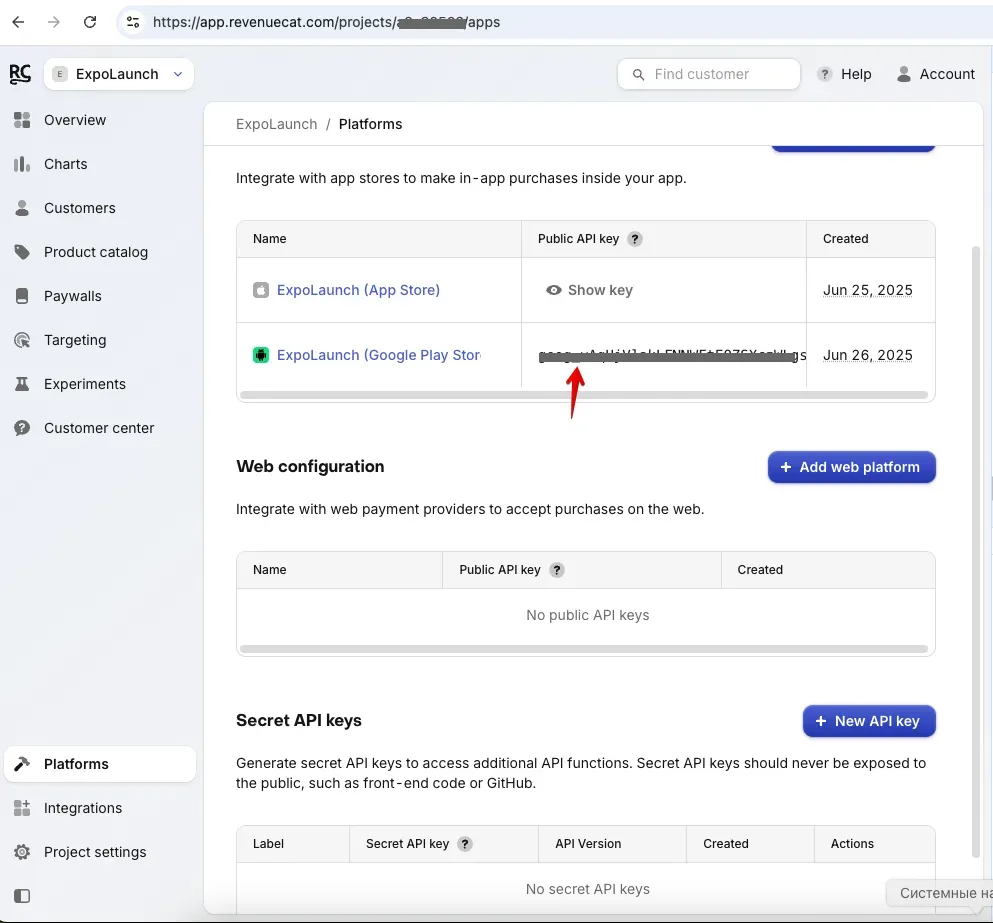Go to Customers section

pos(80,208)
